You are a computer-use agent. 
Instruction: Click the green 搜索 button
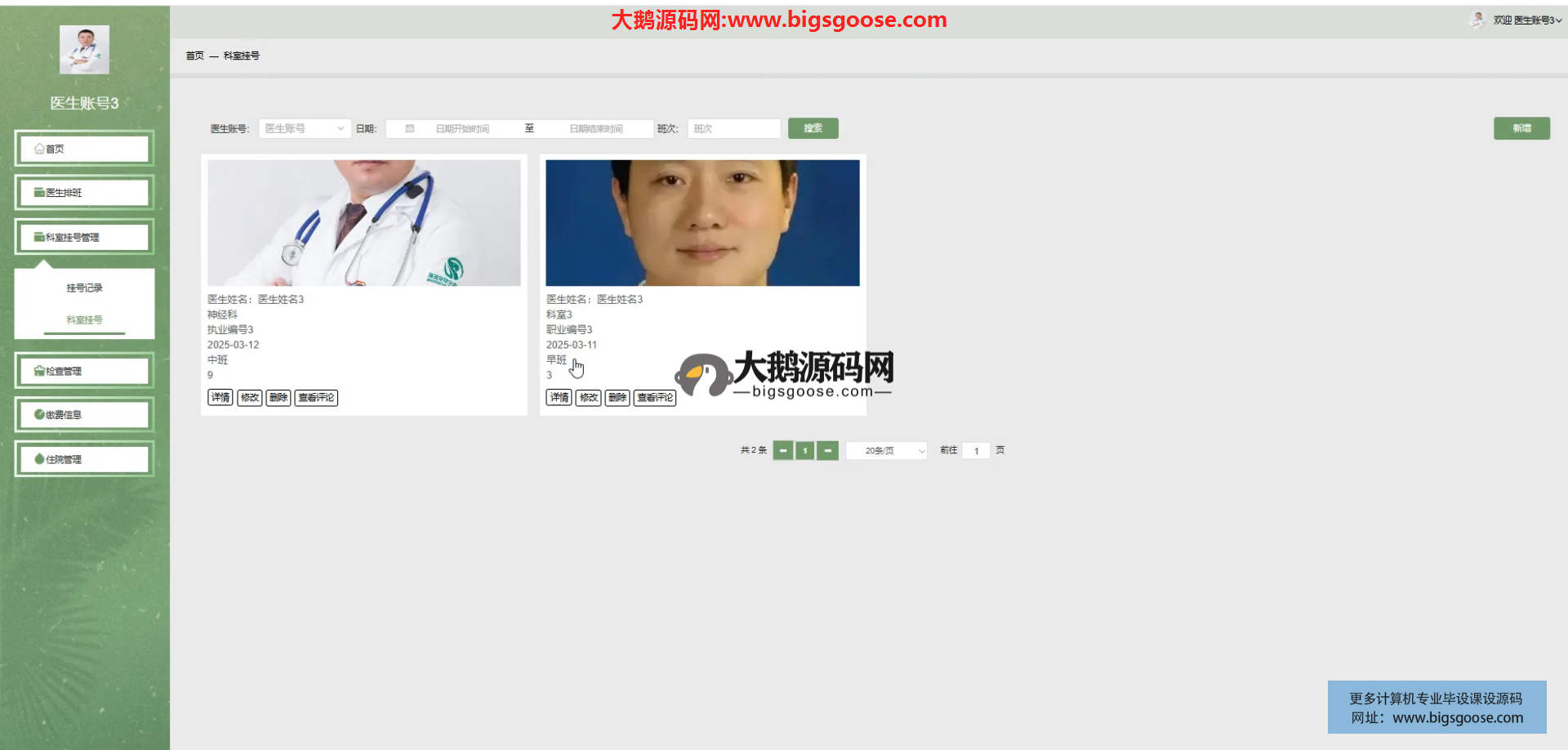pyautogui.click(x=813, y=128)
